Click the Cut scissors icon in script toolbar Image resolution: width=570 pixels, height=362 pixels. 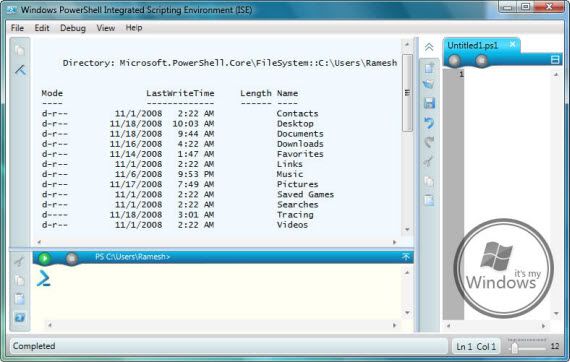[429, 161]
